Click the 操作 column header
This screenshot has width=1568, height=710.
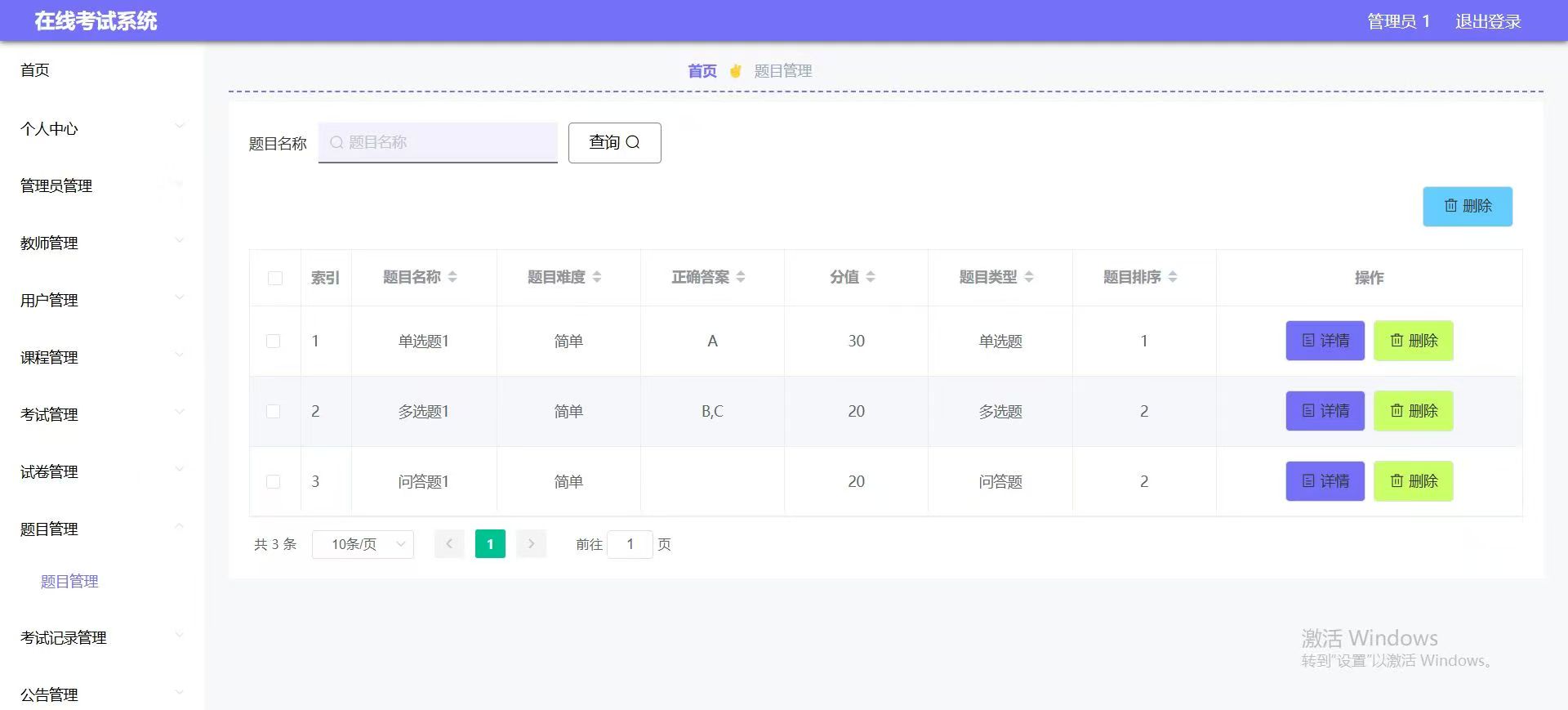click(1369, 278)
